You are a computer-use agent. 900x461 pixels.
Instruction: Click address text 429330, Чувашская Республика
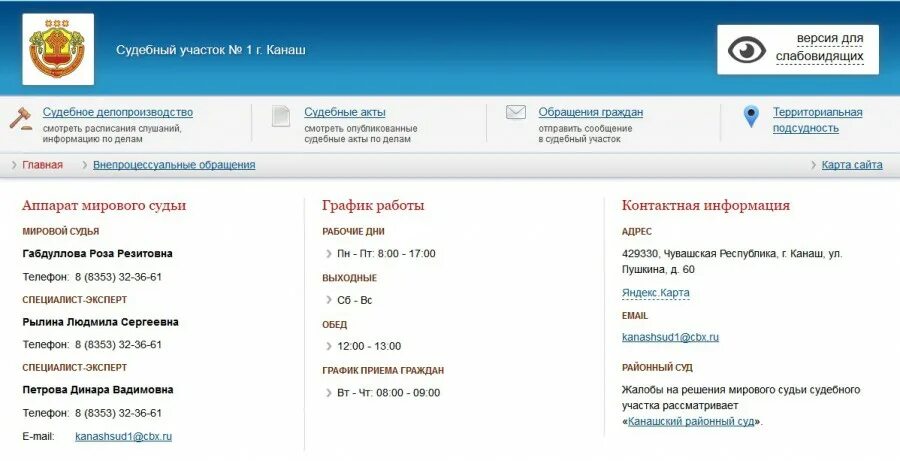coord(732,261)
